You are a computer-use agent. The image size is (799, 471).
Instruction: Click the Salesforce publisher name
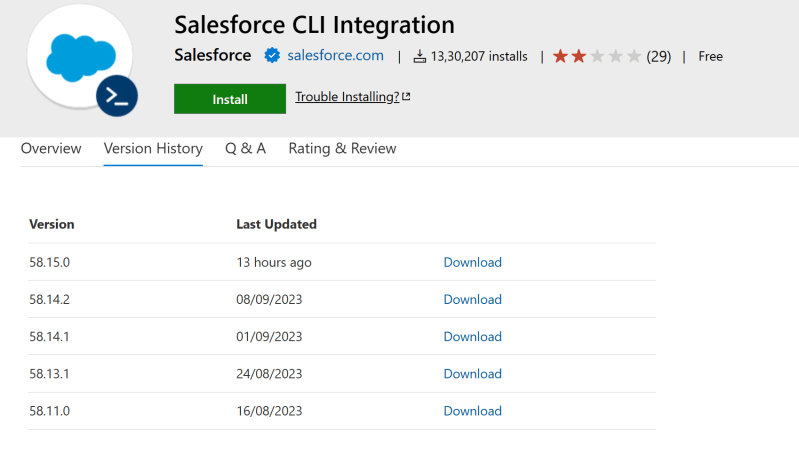click(212, 55)
